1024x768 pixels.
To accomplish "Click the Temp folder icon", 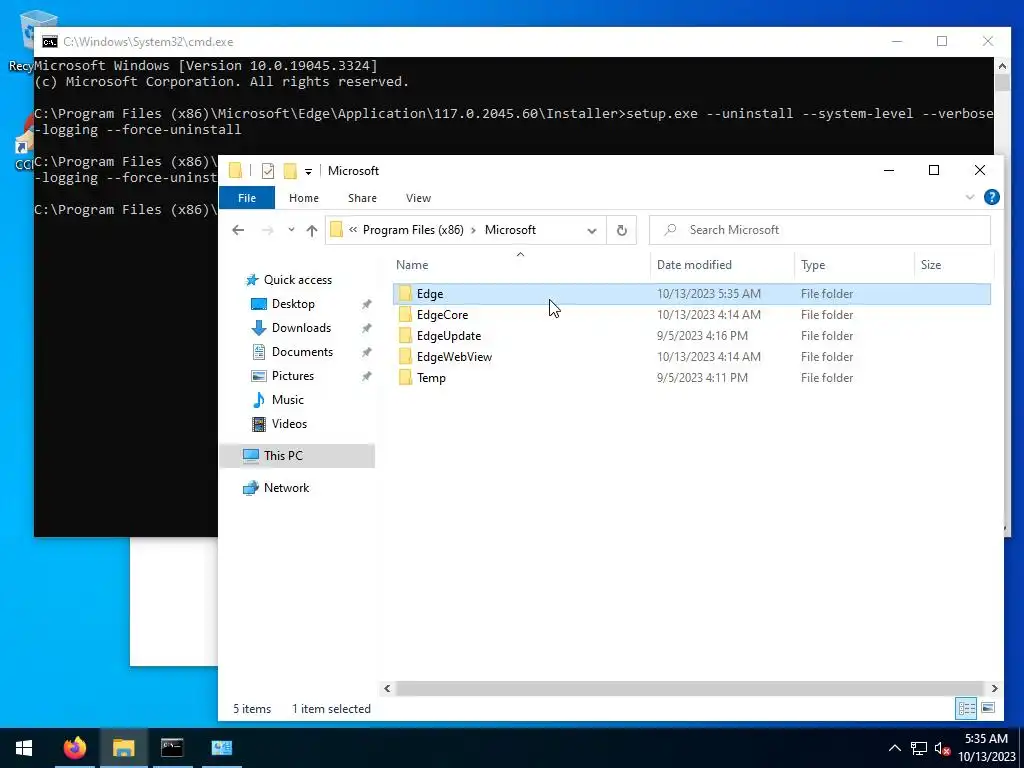I will click(x=405, y=377).
